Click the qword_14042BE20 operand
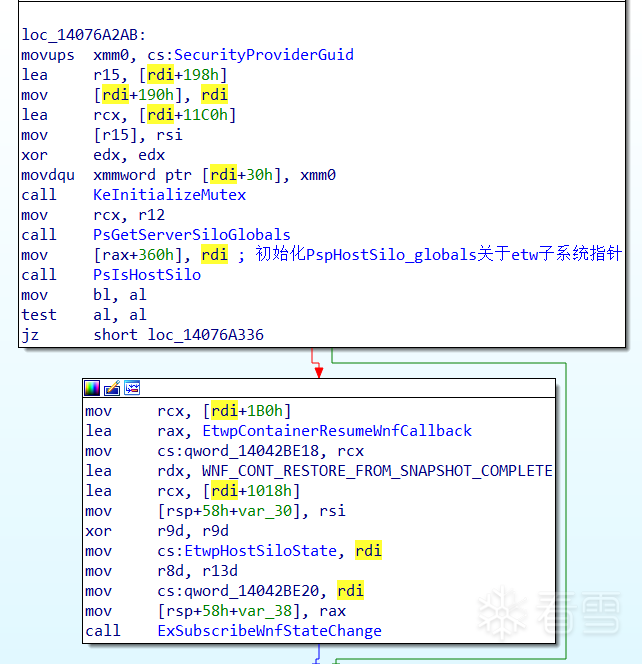The height and width of the screenshot is (664, 642). pos(252,591)
